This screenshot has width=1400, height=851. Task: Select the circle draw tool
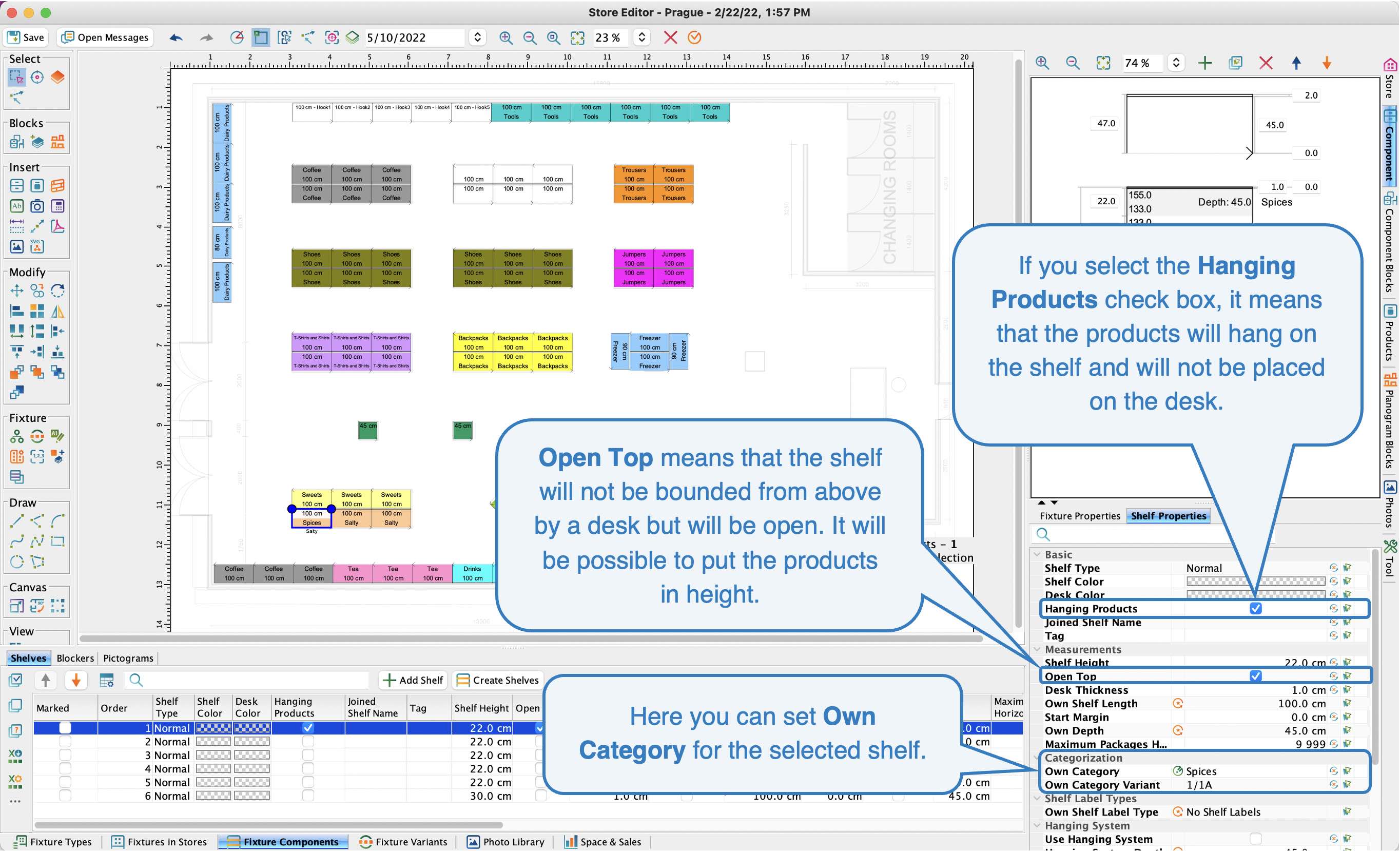point(16,562)
